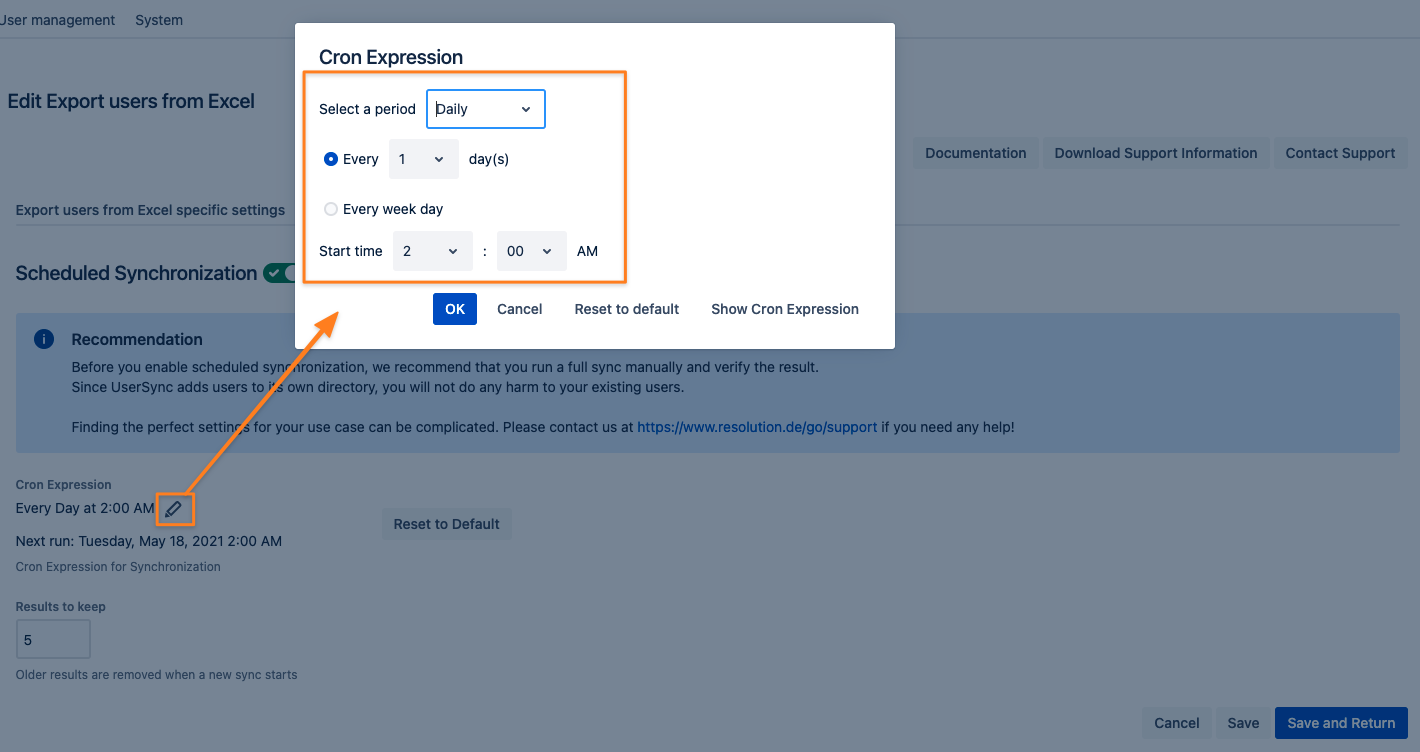Viewport: 1420px width, 752px height.
Task: Click 'Show Cron Expression' button
Action: 784,309
